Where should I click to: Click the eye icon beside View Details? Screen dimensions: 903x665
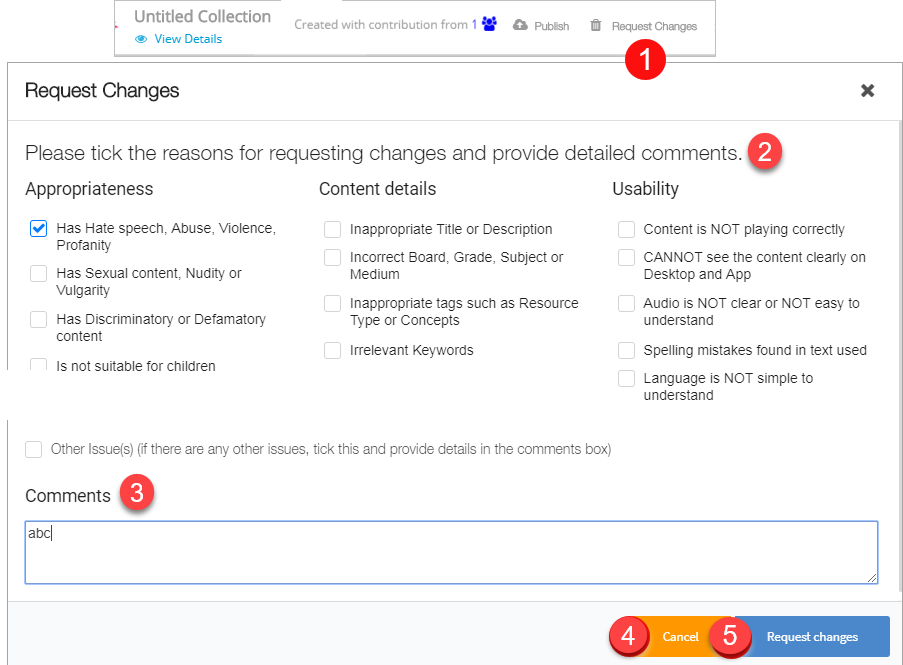coord(141,39)
